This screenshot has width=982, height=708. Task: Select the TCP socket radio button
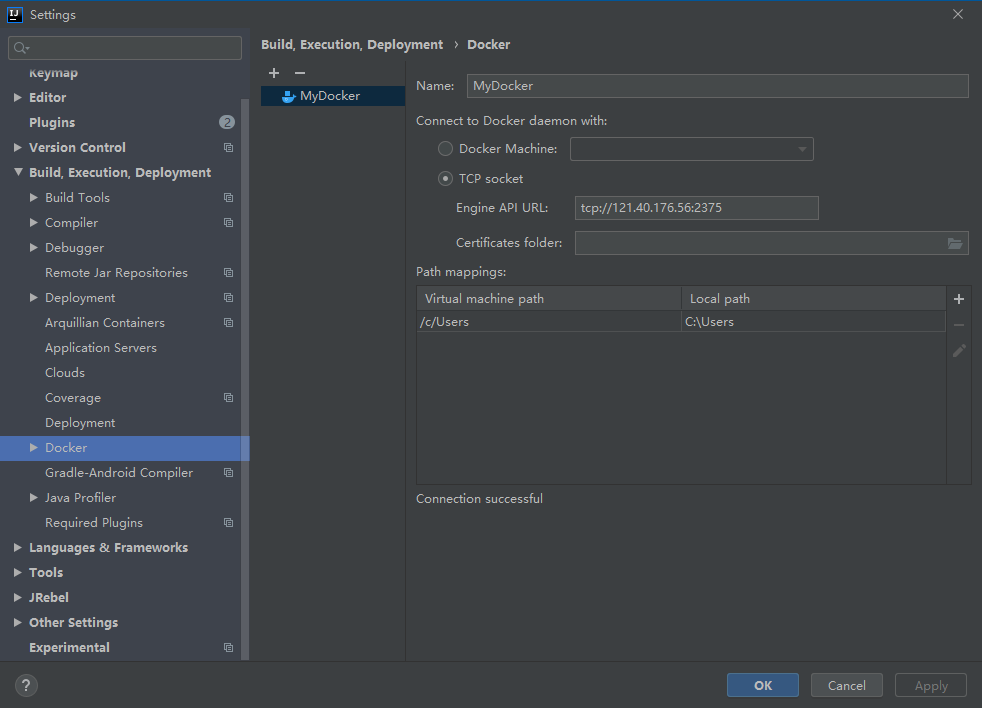pos(445,179)
